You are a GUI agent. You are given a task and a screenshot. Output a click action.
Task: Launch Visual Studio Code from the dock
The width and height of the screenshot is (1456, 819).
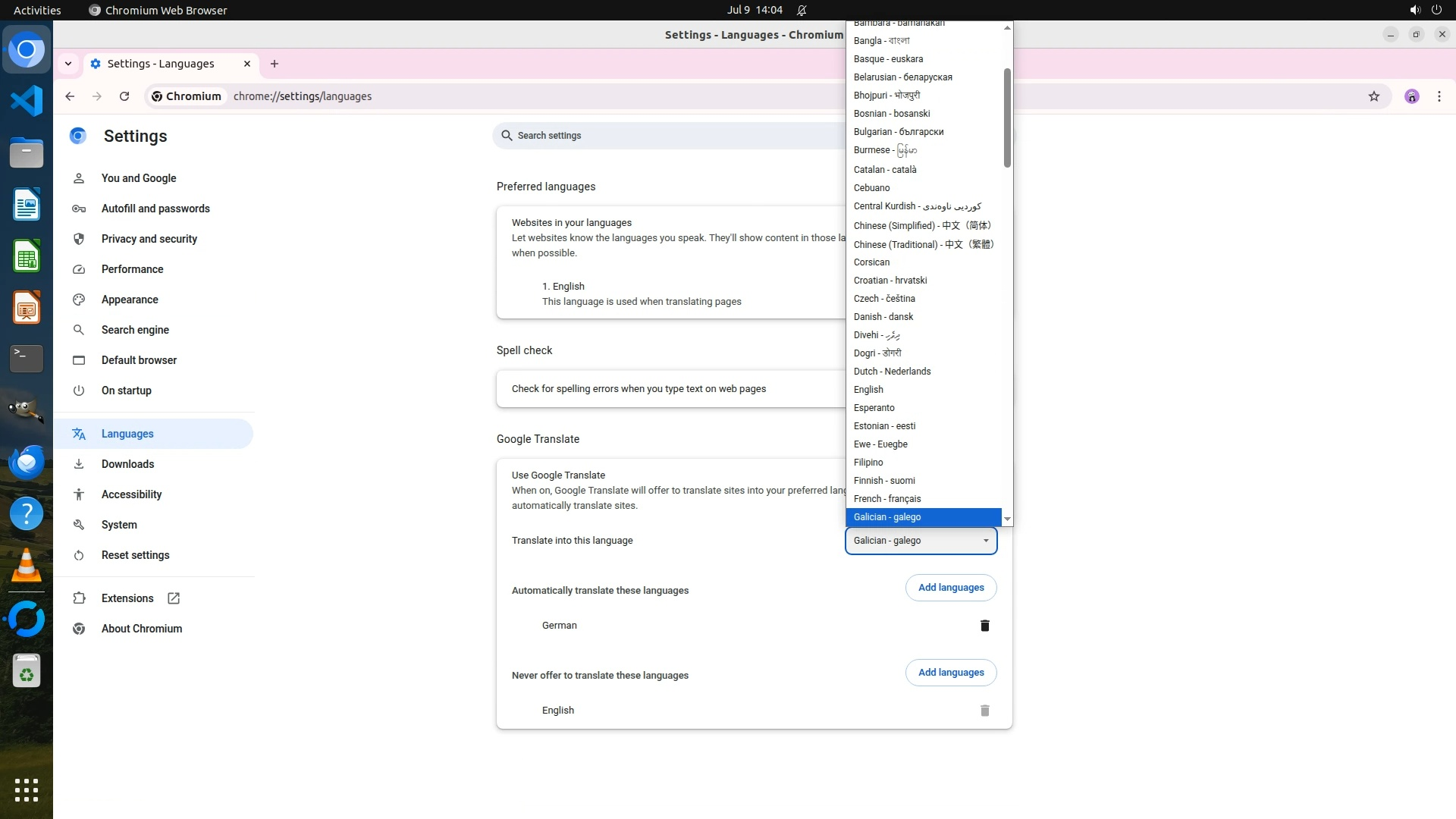27,101
